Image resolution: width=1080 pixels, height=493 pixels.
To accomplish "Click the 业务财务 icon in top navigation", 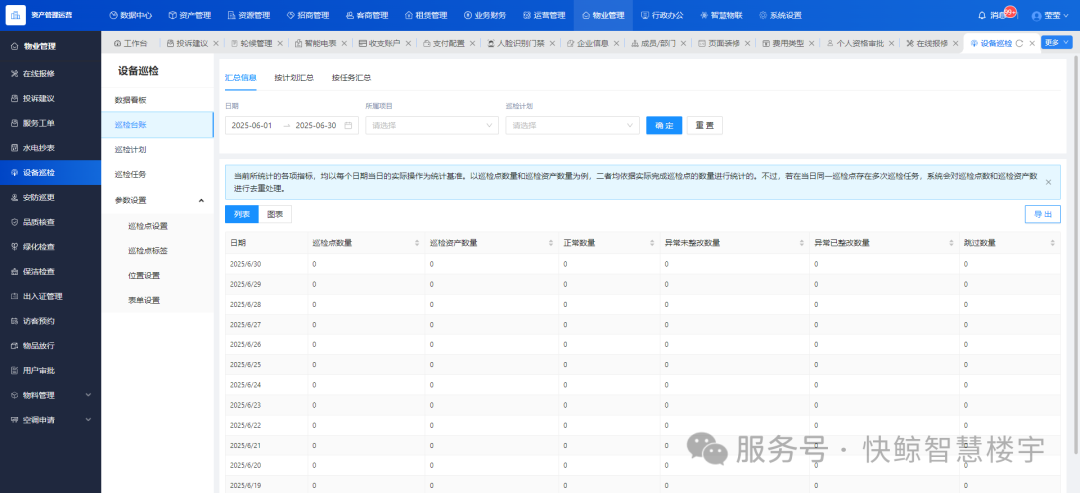I will click(x=468, y=14).
